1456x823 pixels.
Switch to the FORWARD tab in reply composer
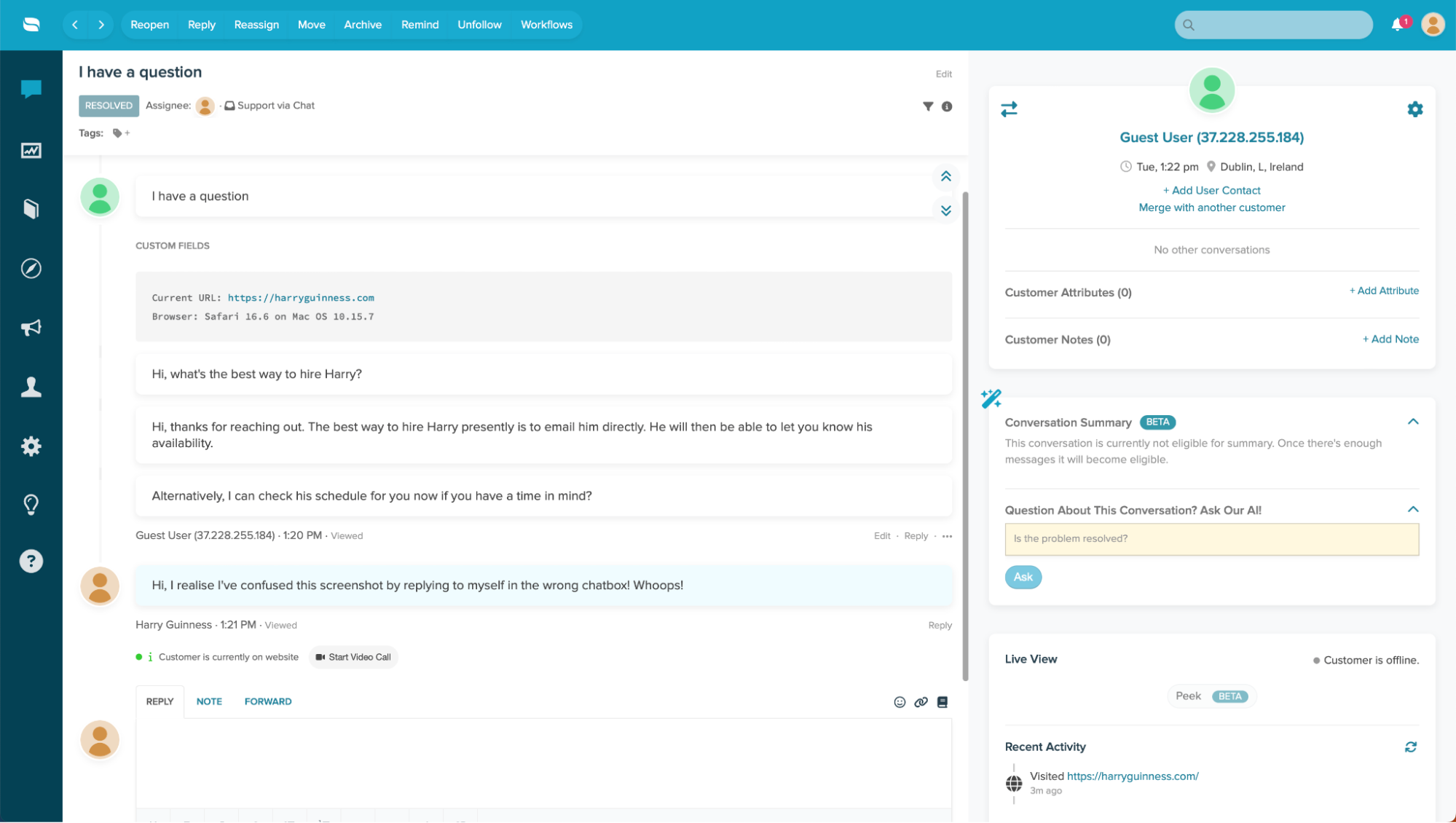point(268,701)
